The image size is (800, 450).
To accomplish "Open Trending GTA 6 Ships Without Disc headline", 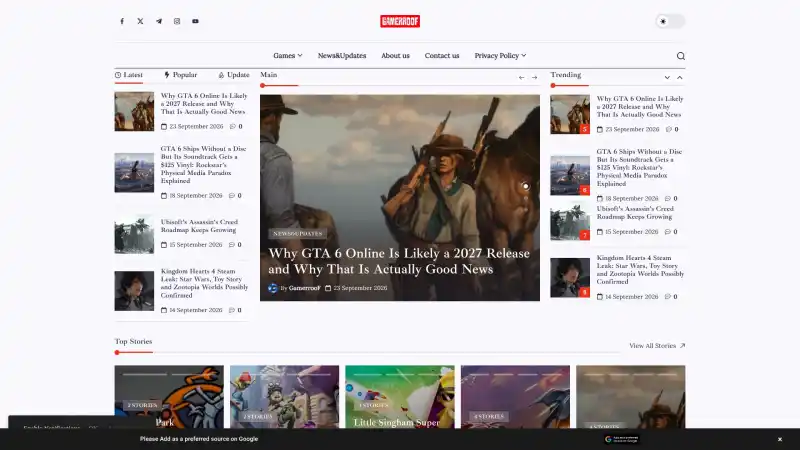I will pyautogui.click(x=639, y=167).
